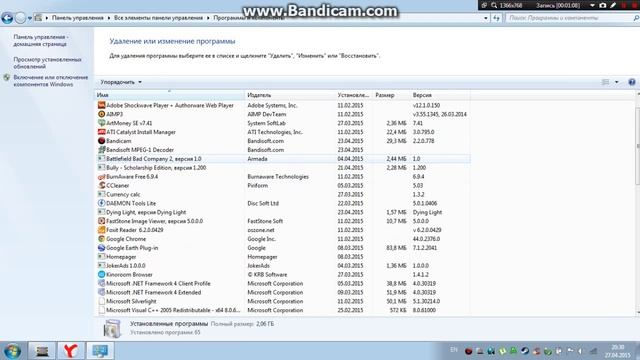Open the help question mark icon
Viewport: 640px width, 360px height.
(631, 82)
